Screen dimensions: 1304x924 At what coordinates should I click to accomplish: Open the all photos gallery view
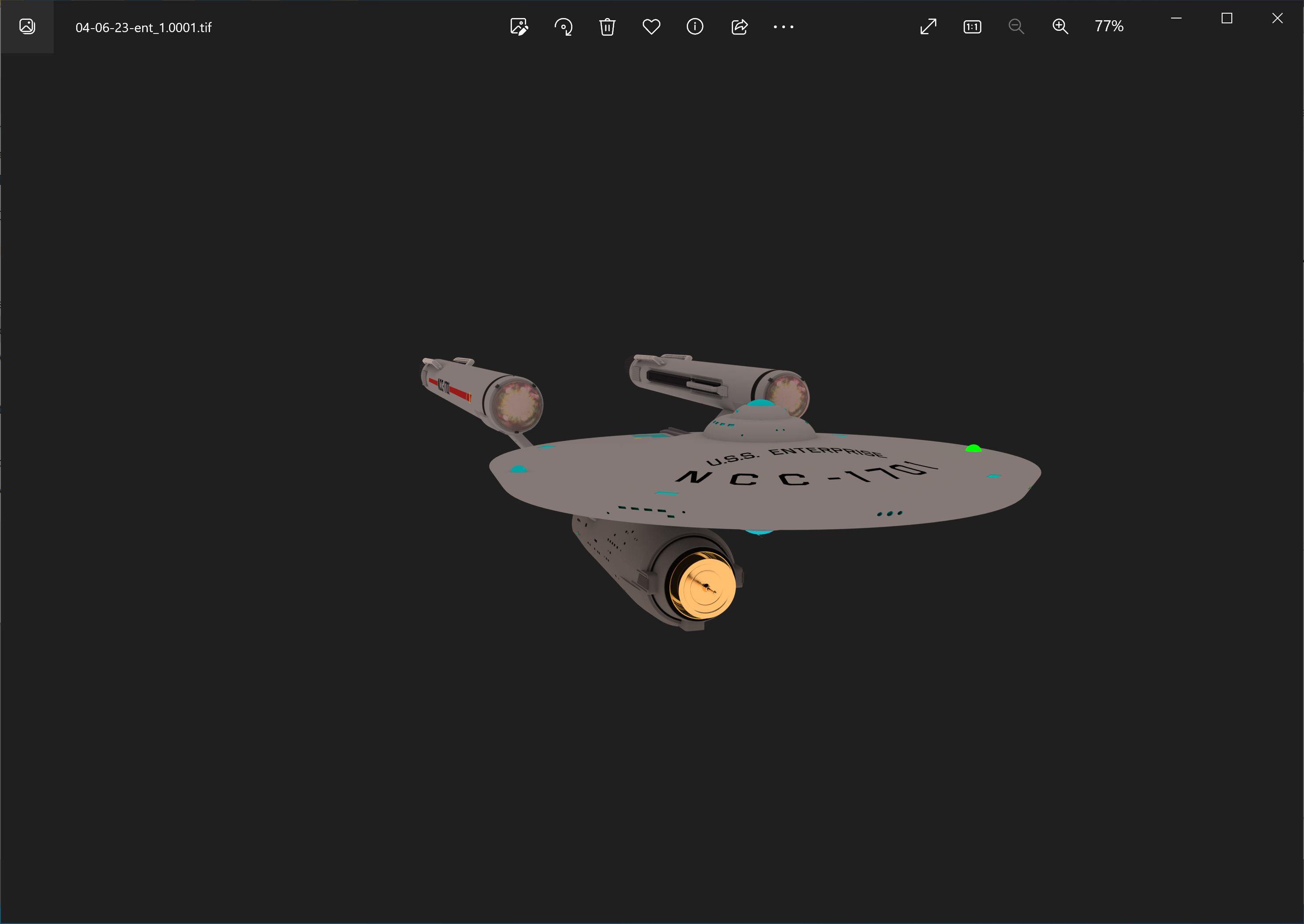(x=27, y=27)
